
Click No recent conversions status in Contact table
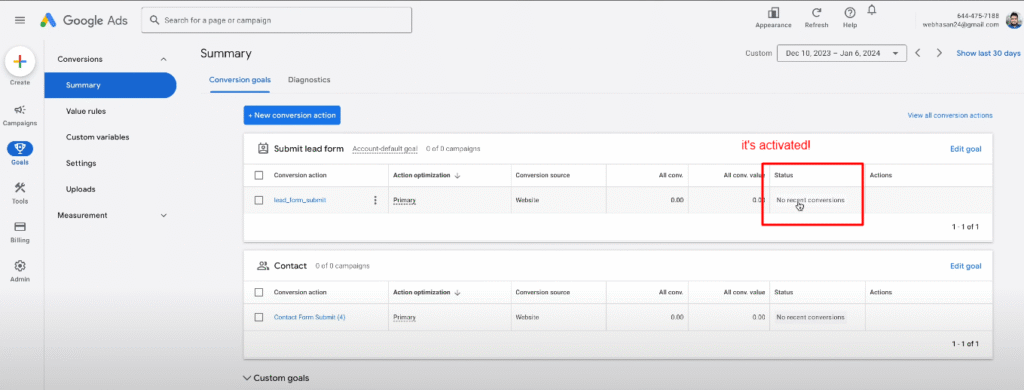(810, 317)
